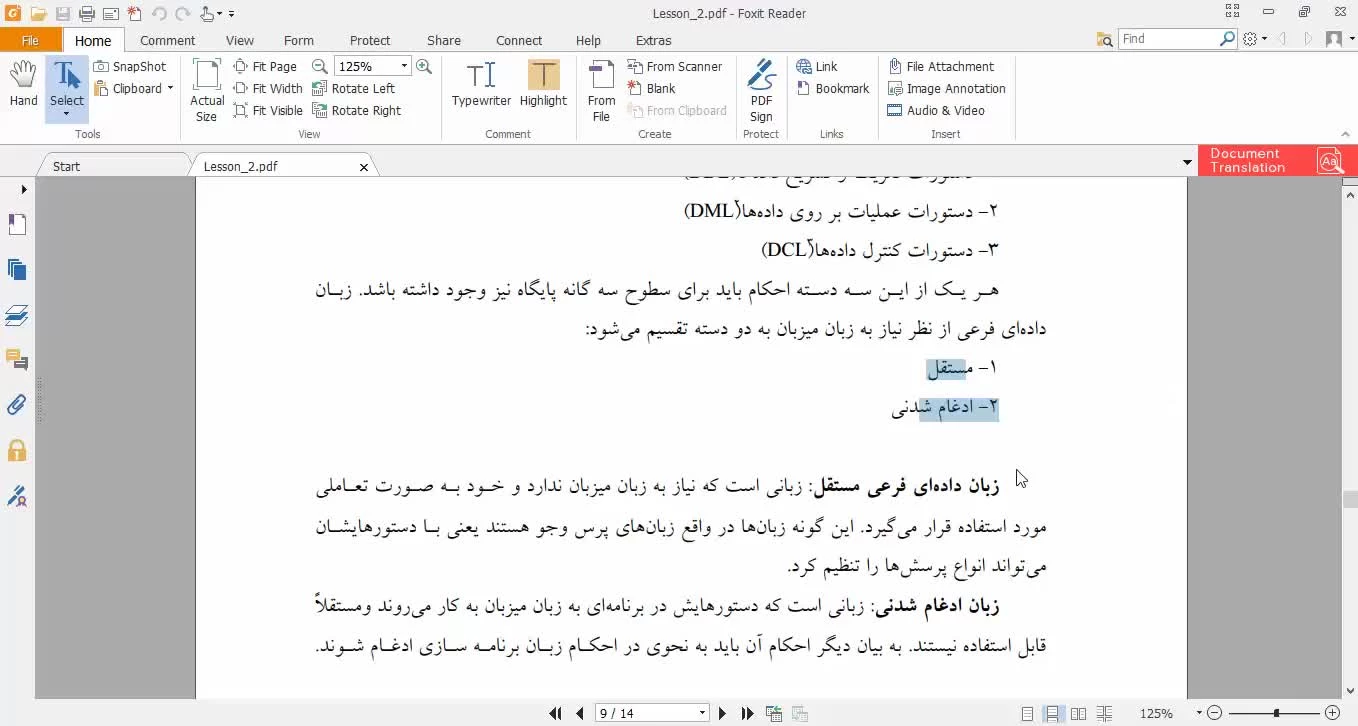1358x726 pixels.
Task: Switch to the Comment tab
Action: pos(167,40)
